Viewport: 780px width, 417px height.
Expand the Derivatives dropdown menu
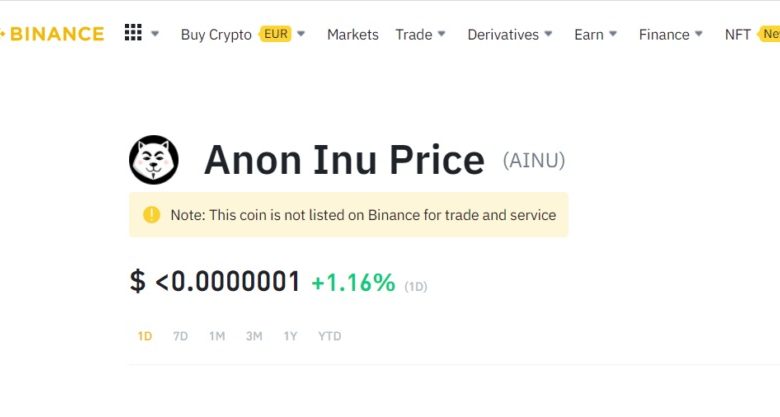coord(548,34)
